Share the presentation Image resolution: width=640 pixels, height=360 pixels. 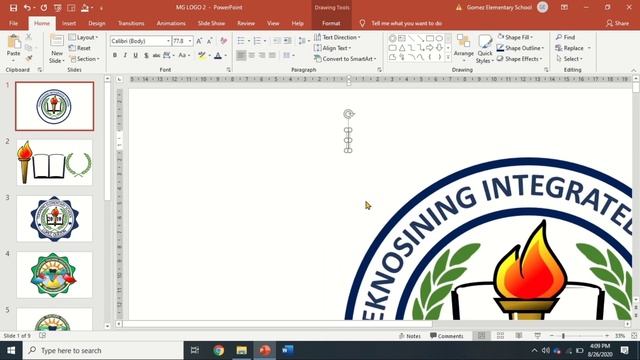[x=617, y=23]
